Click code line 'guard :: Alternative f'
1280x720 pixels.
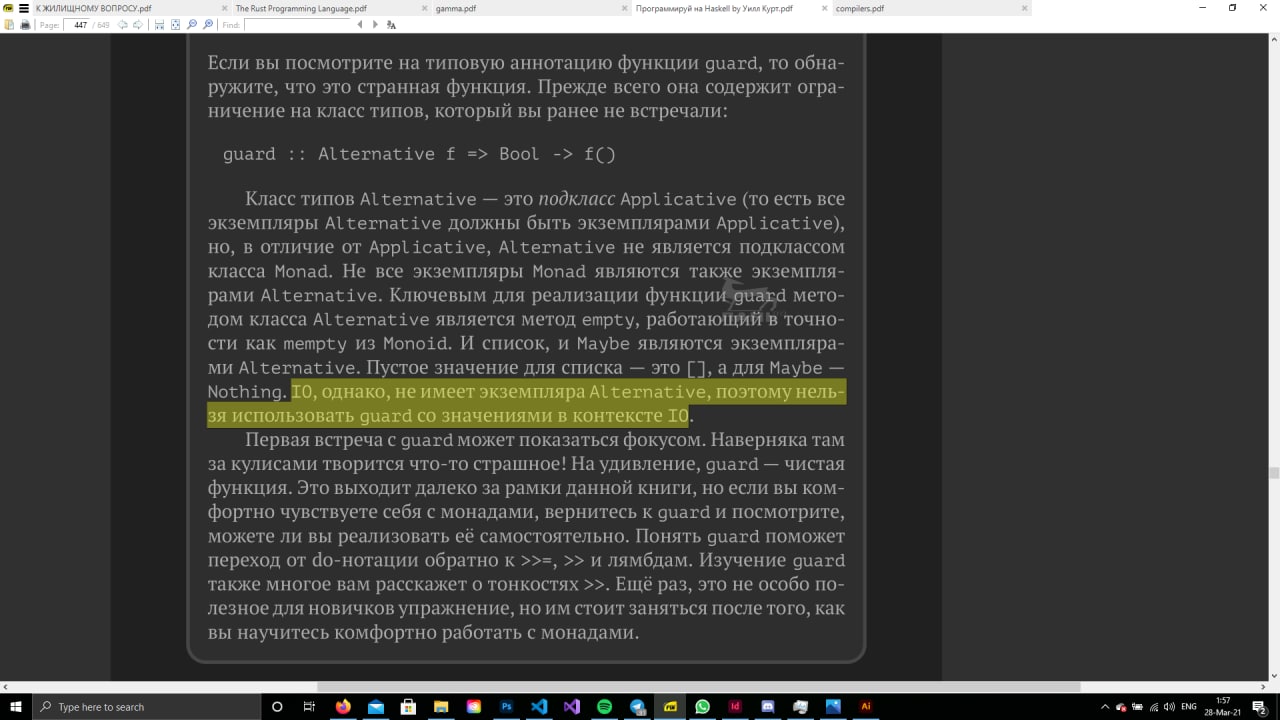[339, 154]
